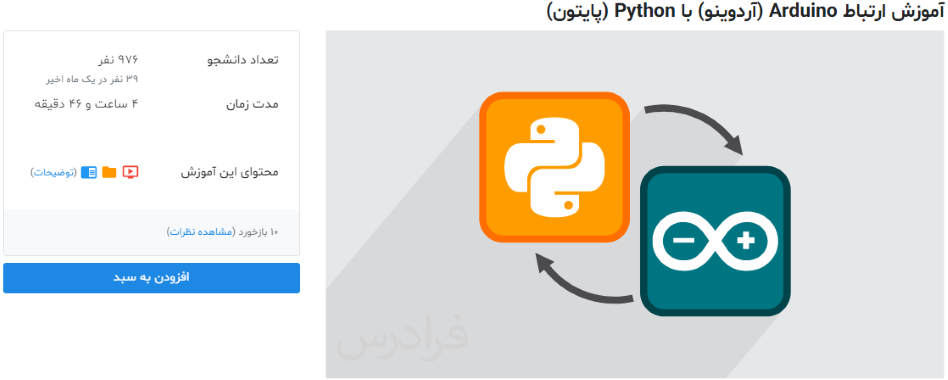Open the توضیحات link
The height and width of the screenshot is (380, 948).
coord(54,172)
